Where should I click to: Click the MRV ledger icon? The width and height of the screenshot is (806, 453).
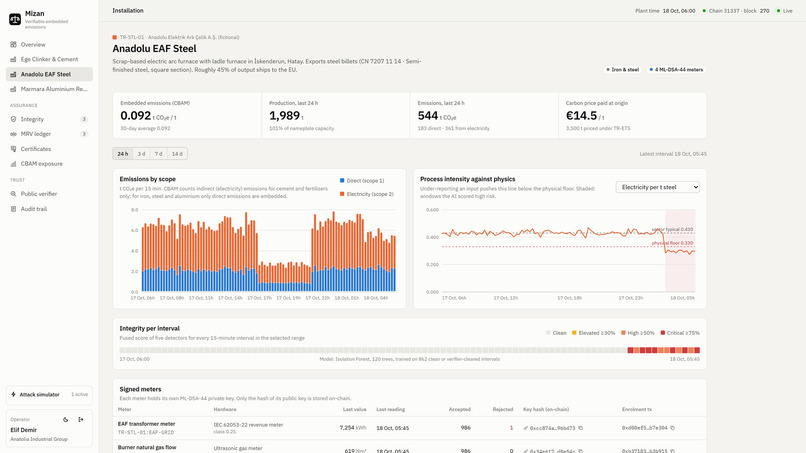pos(13,134)
